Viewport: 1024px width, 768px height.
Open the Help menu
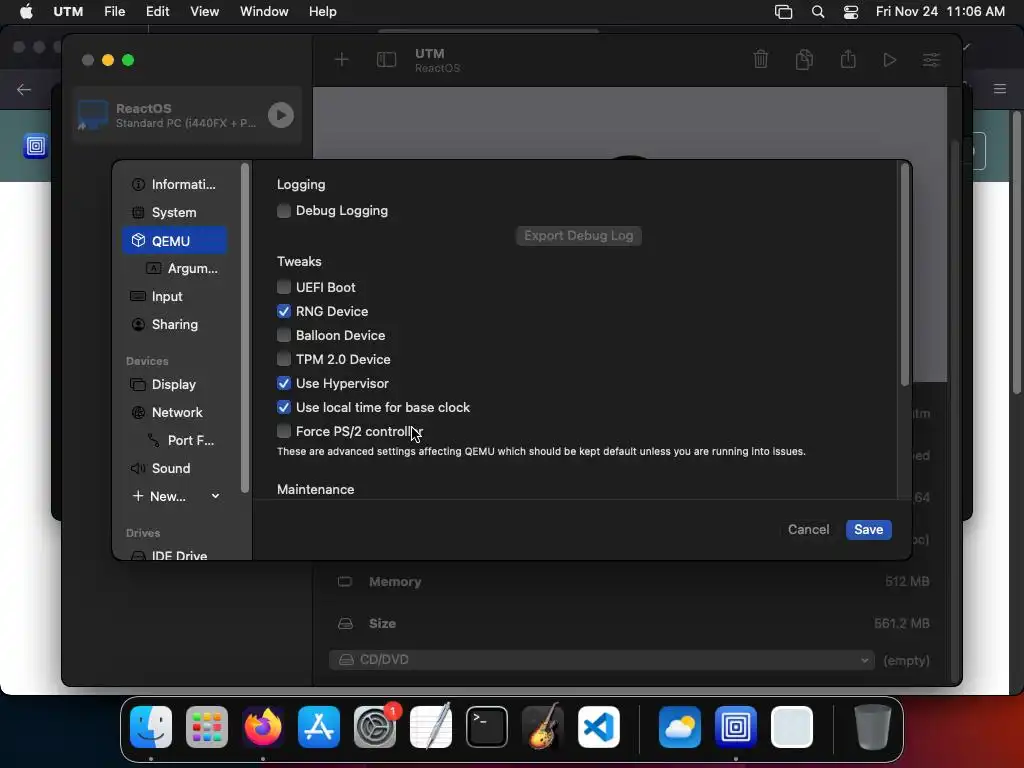point(323,11)
